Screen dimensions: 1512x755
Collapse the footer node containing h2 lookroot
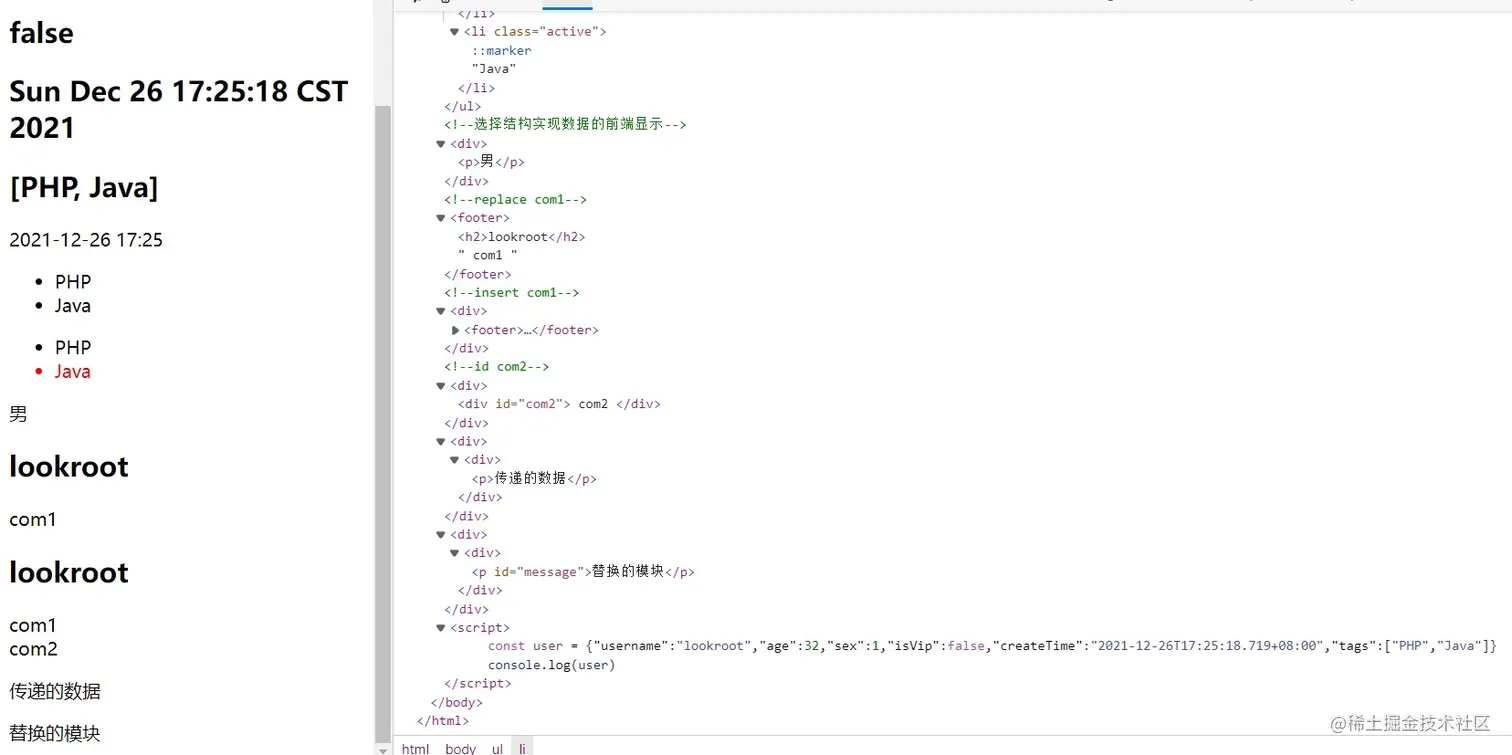point(441,218)
